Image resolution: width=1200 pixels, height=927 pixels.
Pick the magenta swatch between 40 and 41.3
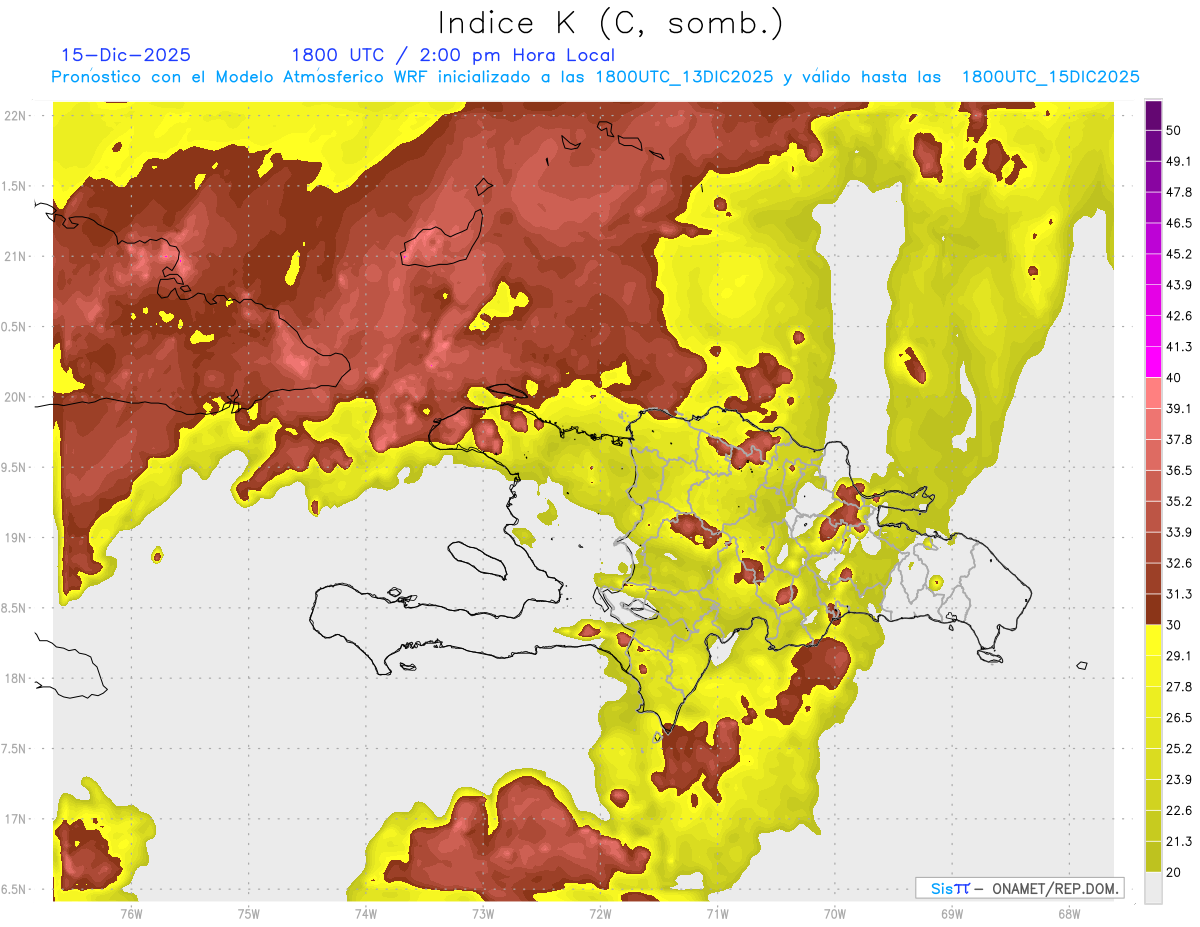point(1153,362)
